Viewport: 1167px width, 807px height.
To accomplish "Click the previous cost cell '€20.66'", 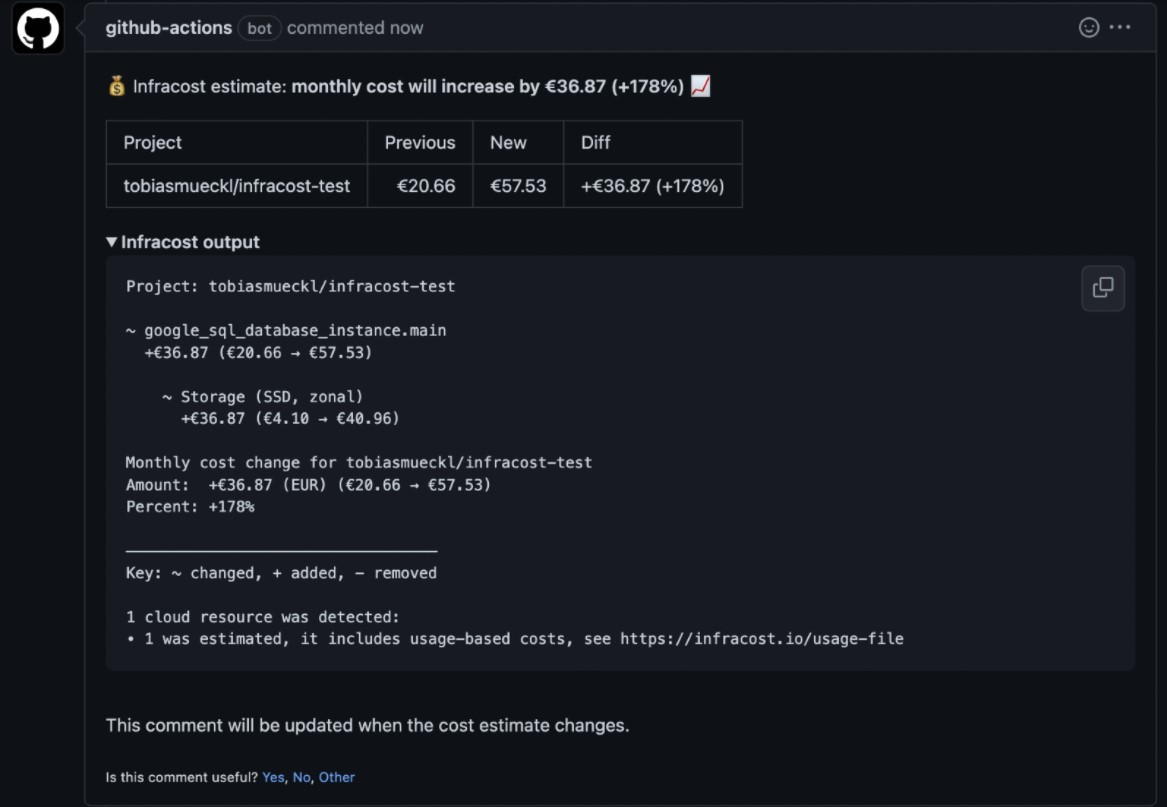I will pos(420,186).
